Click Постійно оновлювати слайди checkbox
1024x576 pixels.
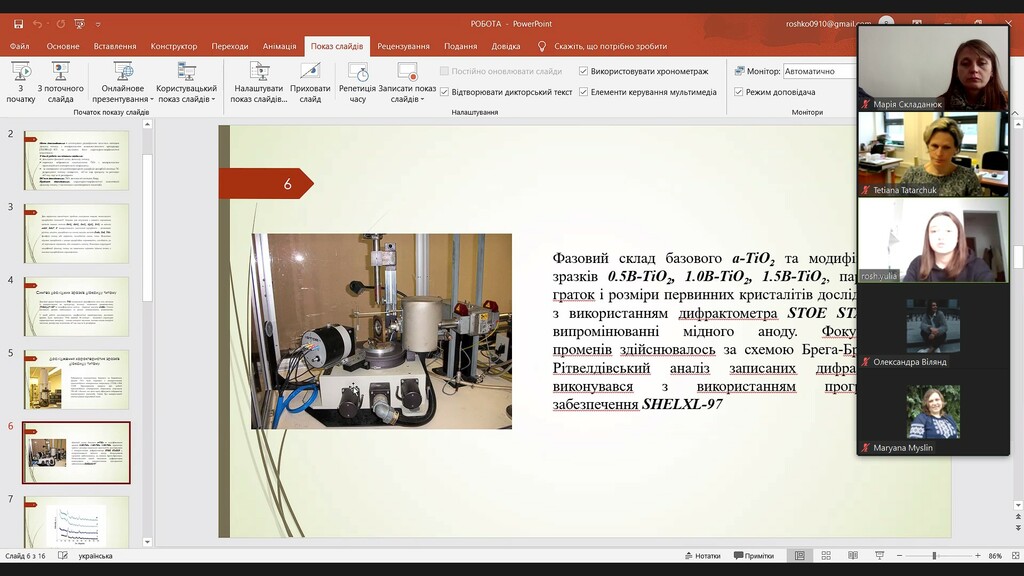point(444,71)
